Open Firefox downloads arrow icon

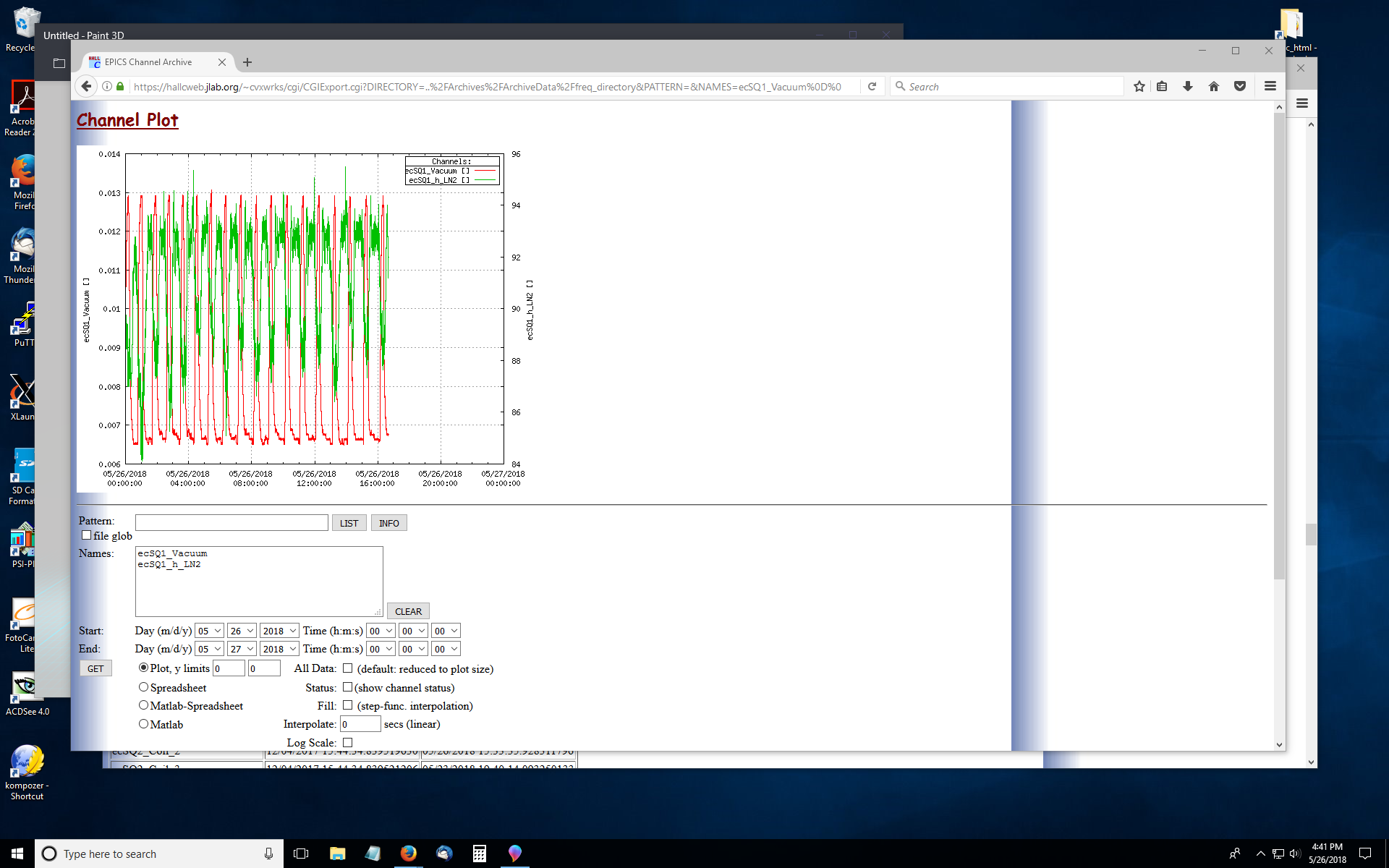(x=1188, y=87)
